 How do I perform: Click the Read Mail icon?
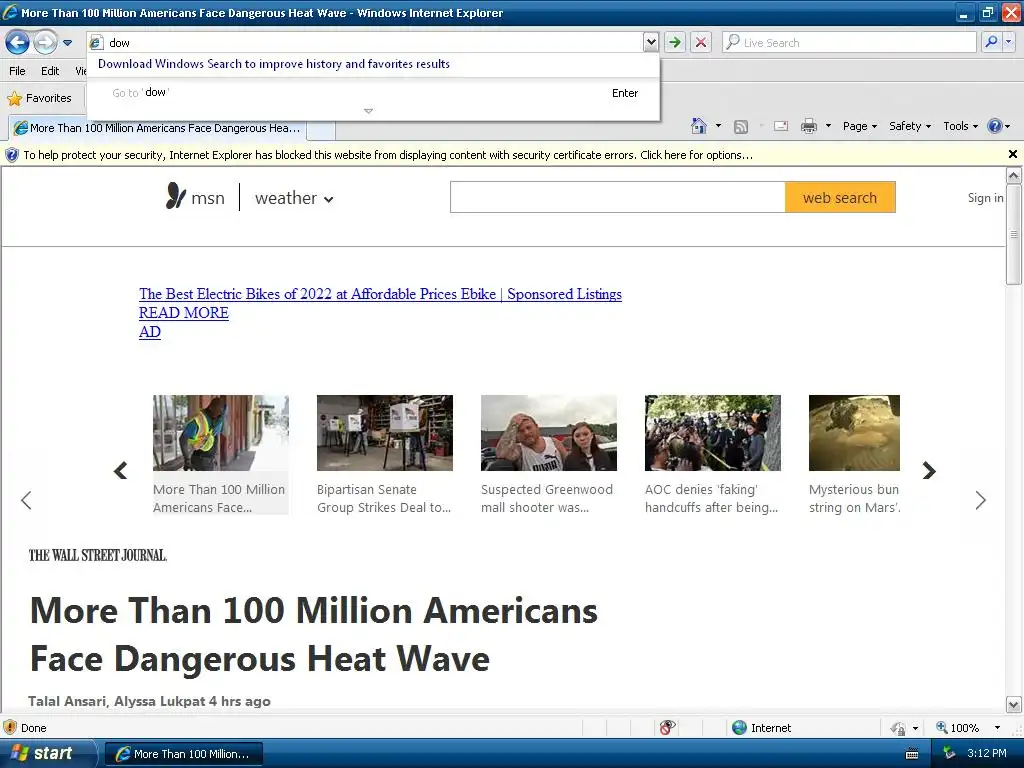[x=781, y=126]
